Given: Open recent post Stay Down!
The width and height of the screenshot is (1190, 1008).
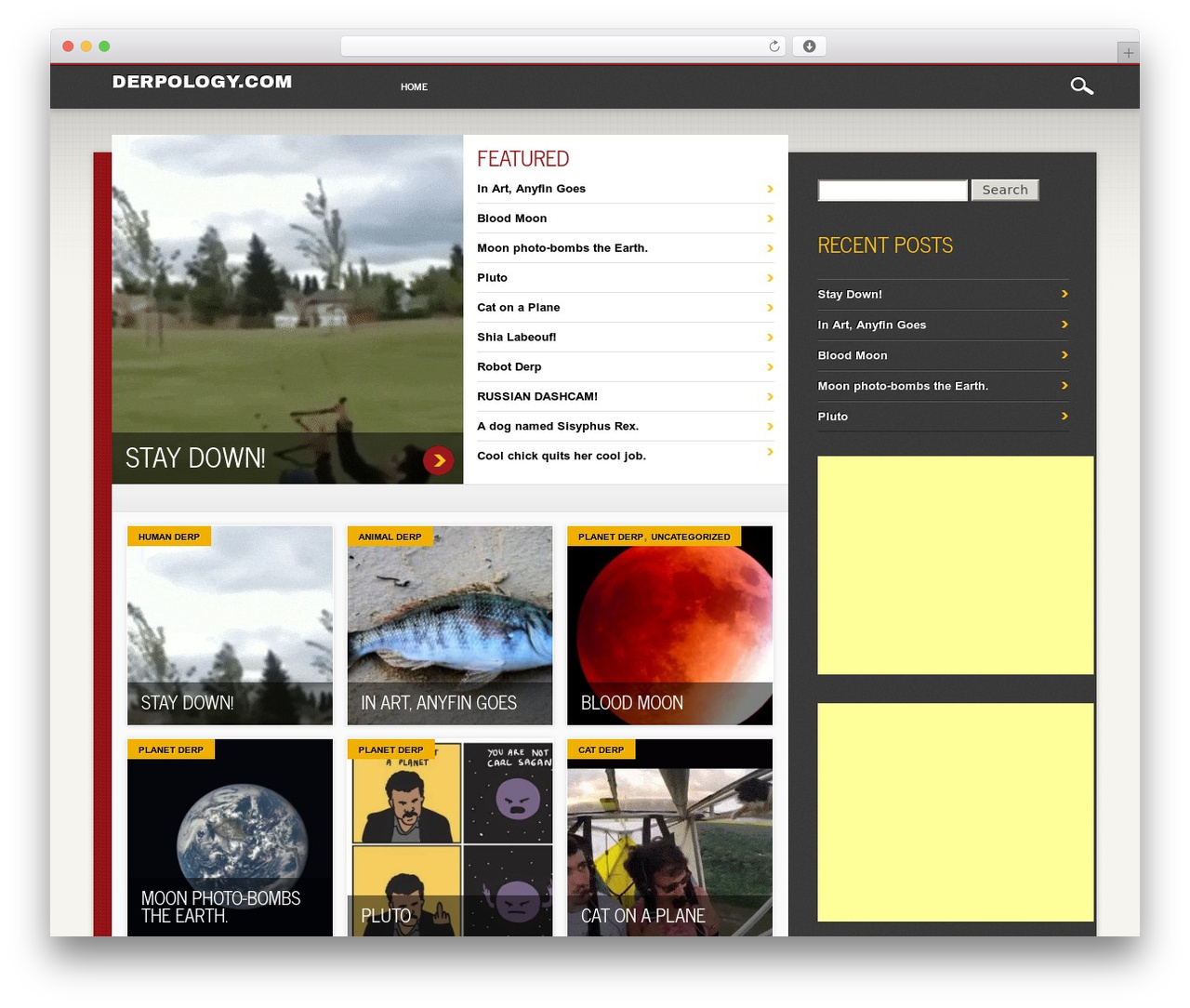Looking at the screenshot, I should (850, 295).
